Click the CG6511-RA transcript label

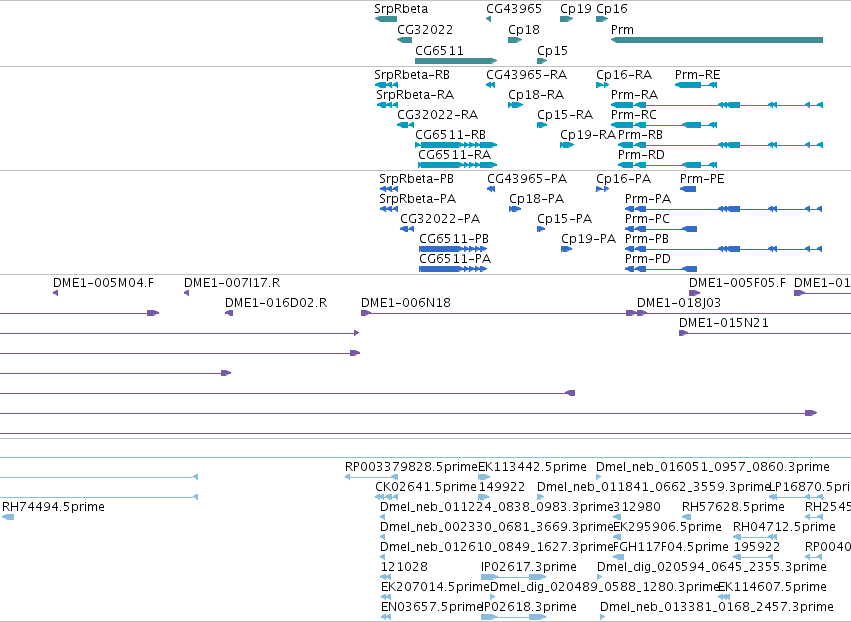point(454,155)
